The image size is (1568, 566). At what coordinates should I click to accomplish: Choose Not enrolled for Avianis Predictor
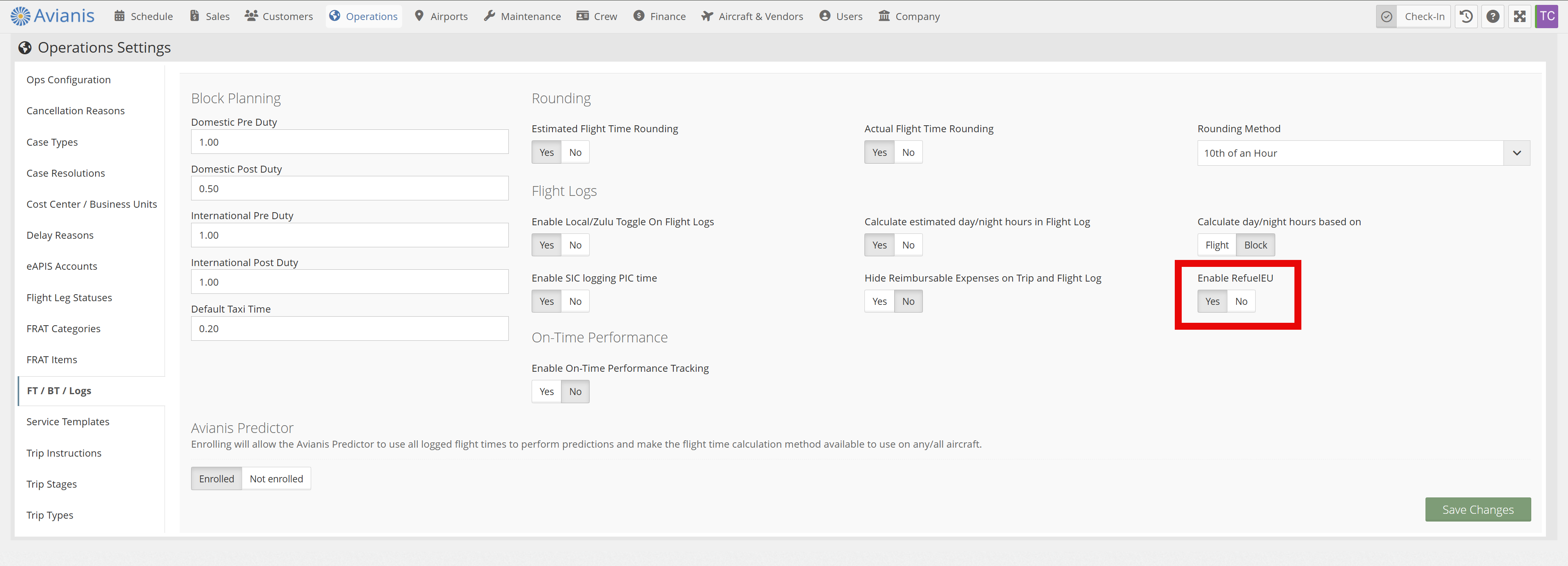coord(276,479)
